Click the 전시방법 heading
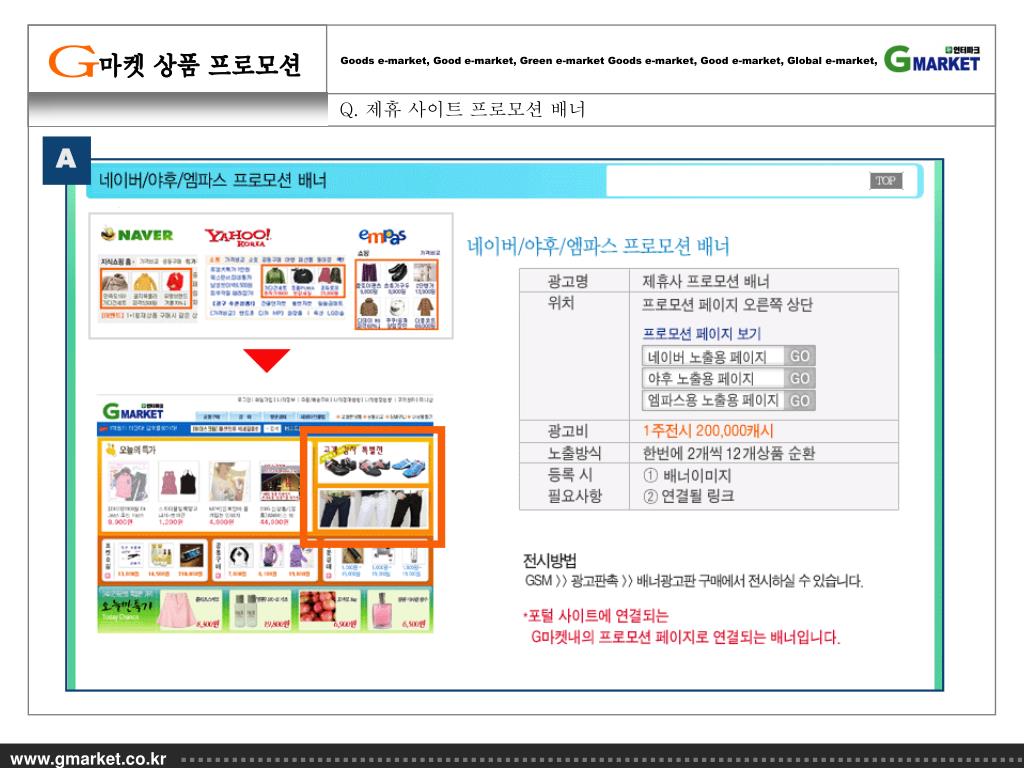The height and width of the screenshot is (768, 1024). click(550, 561)
